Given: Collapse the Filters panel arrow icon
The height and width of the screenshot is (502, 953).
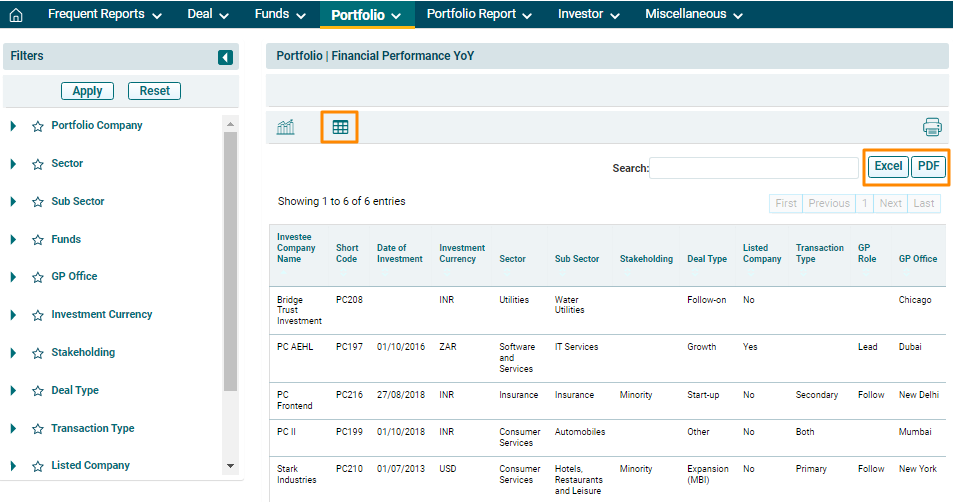Looking at the screenshot, I should pyautogui.click(x=225, y=58).
